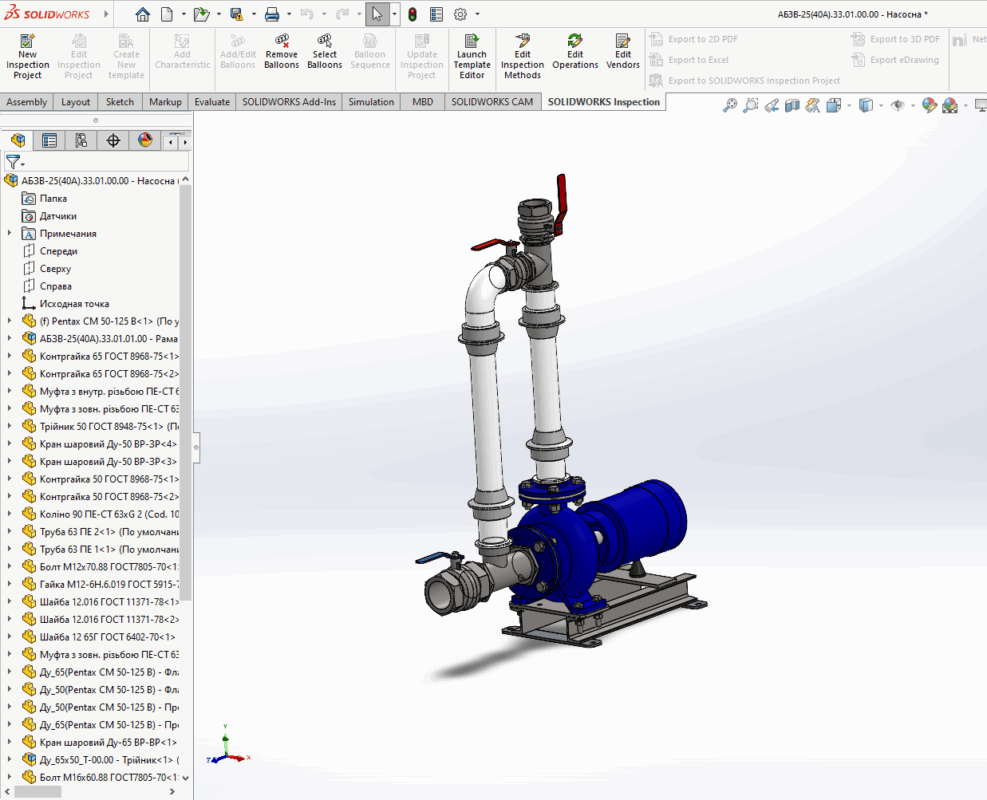Toggle the Hide/Show Items eye icon

(x=897, y=105)
